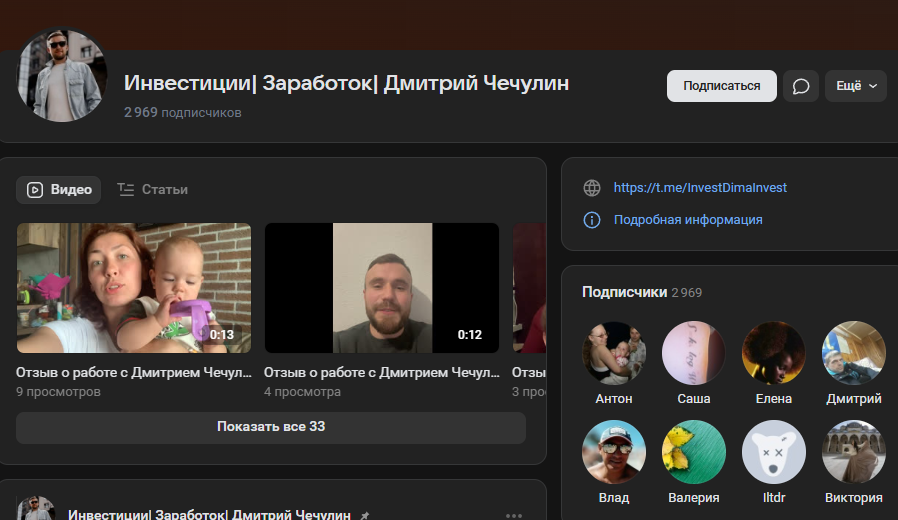Open the Подписчики 2 969 heading

pos(641,292)
